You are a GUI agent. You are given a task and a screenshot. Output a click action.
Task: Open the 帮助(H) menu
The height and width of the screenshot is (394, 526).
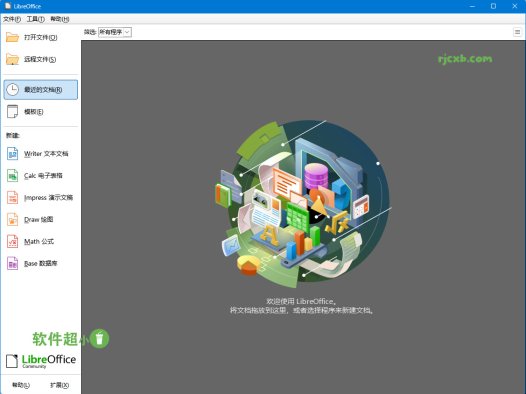60,19
